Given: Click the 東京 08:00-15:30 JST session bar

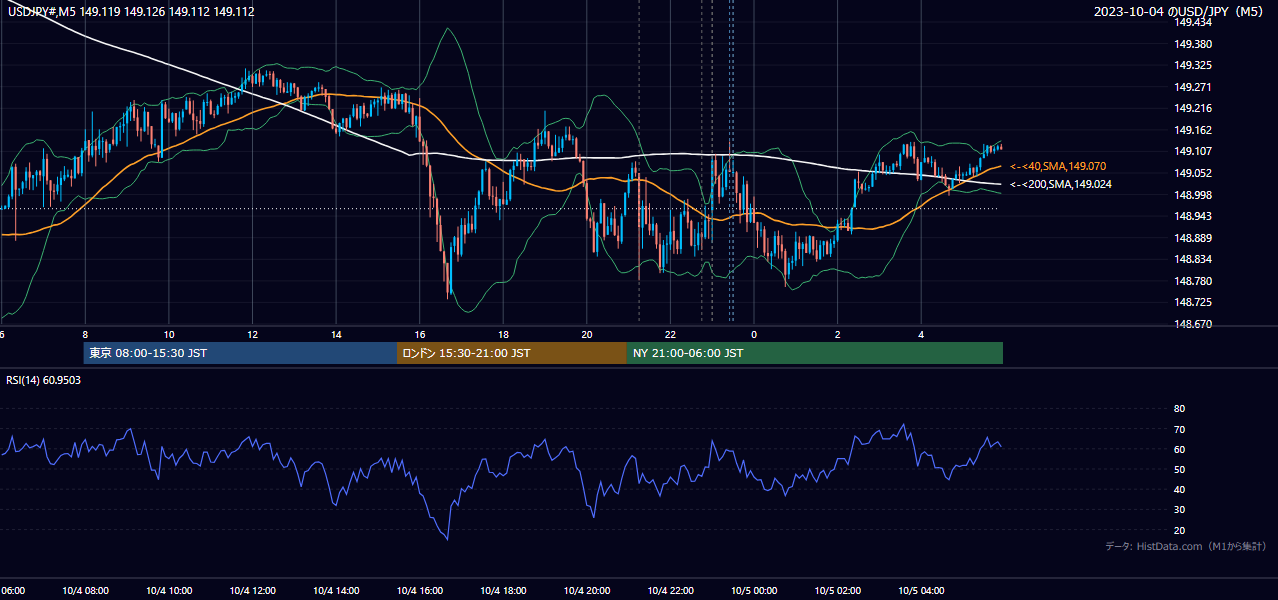Looking at the screenshot, I should [x=240, y=353].
